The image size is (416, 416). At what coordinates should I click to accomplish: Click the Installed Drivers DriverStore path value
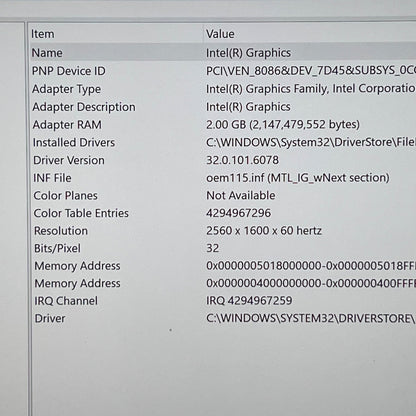311,142
